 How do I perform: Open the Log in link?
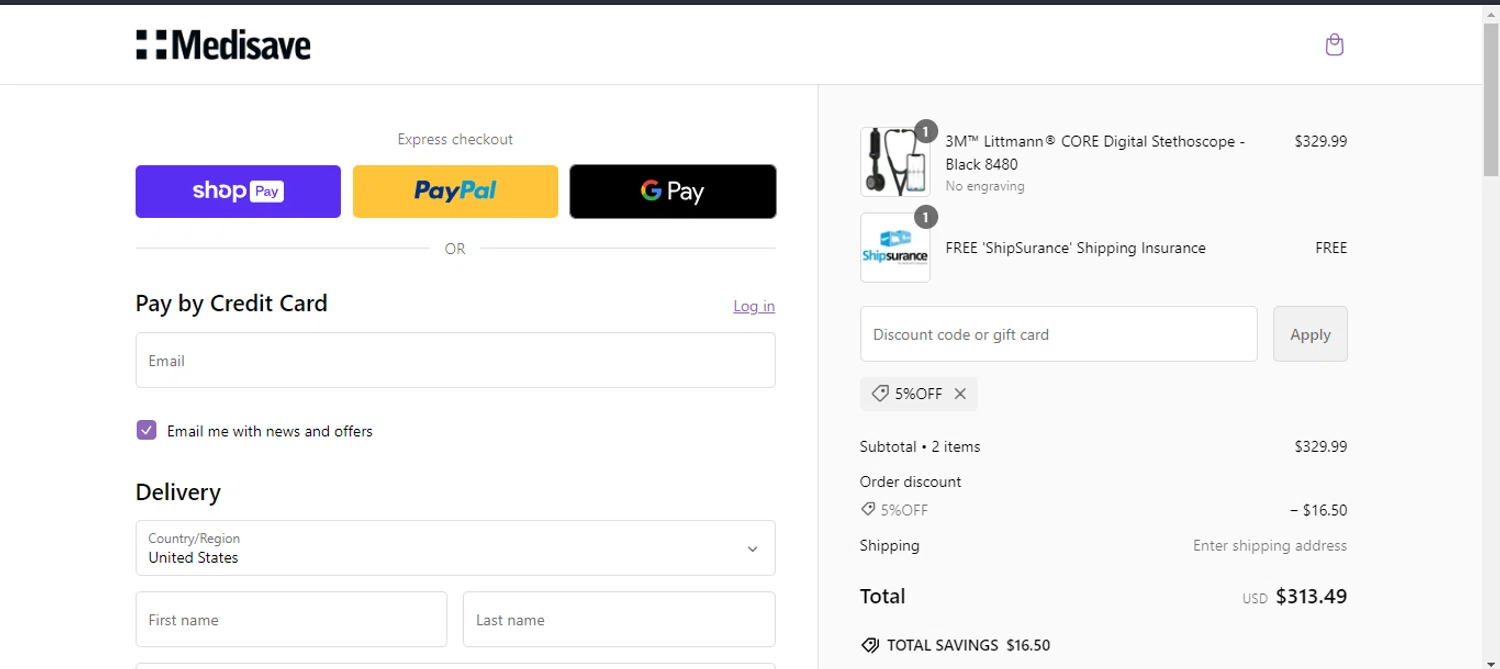tap(754, 306)
